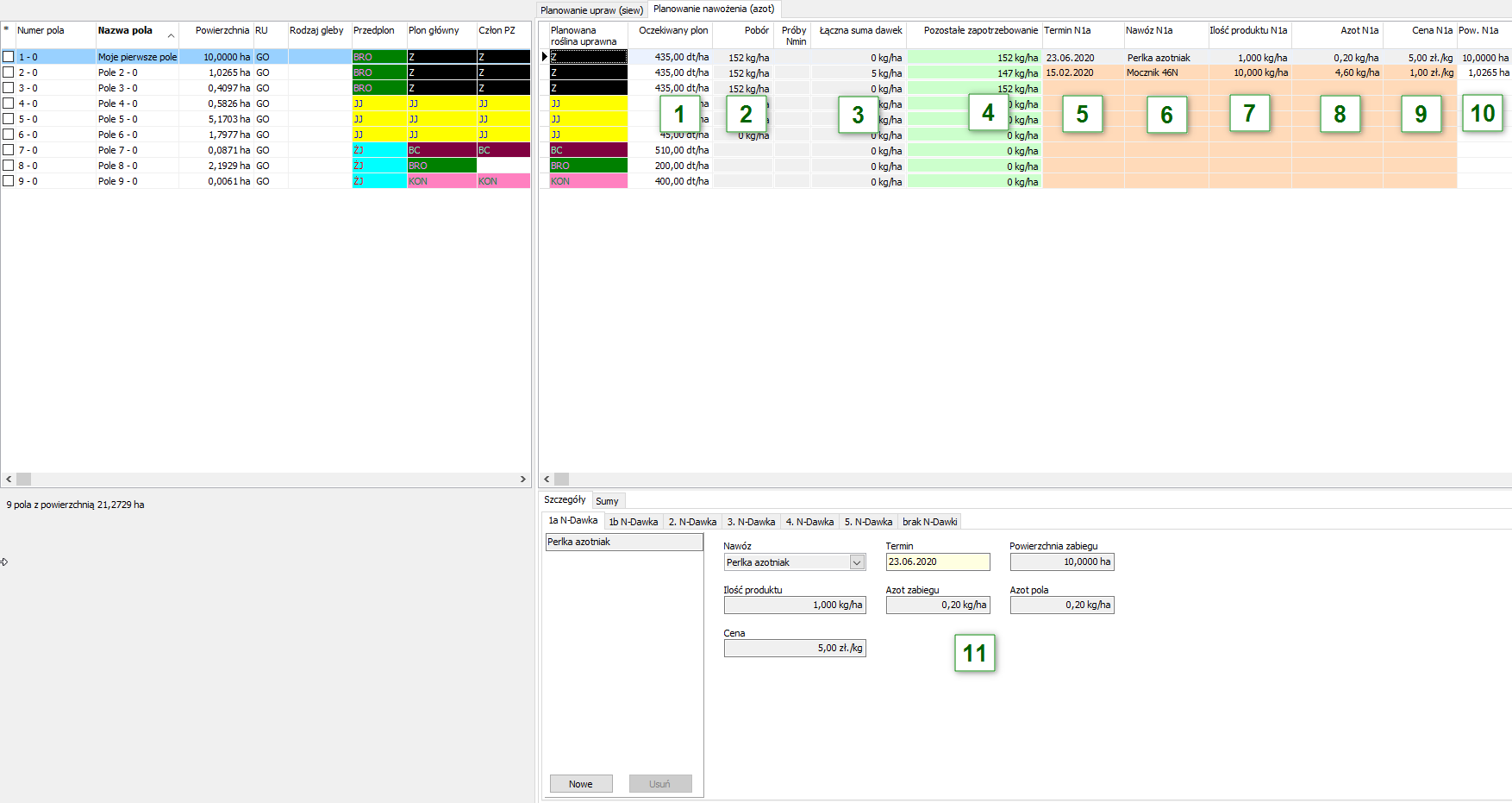Select the 4. N-Dawka tab
Viewport: 1512px width, 803px height.
tap(809, 522)
